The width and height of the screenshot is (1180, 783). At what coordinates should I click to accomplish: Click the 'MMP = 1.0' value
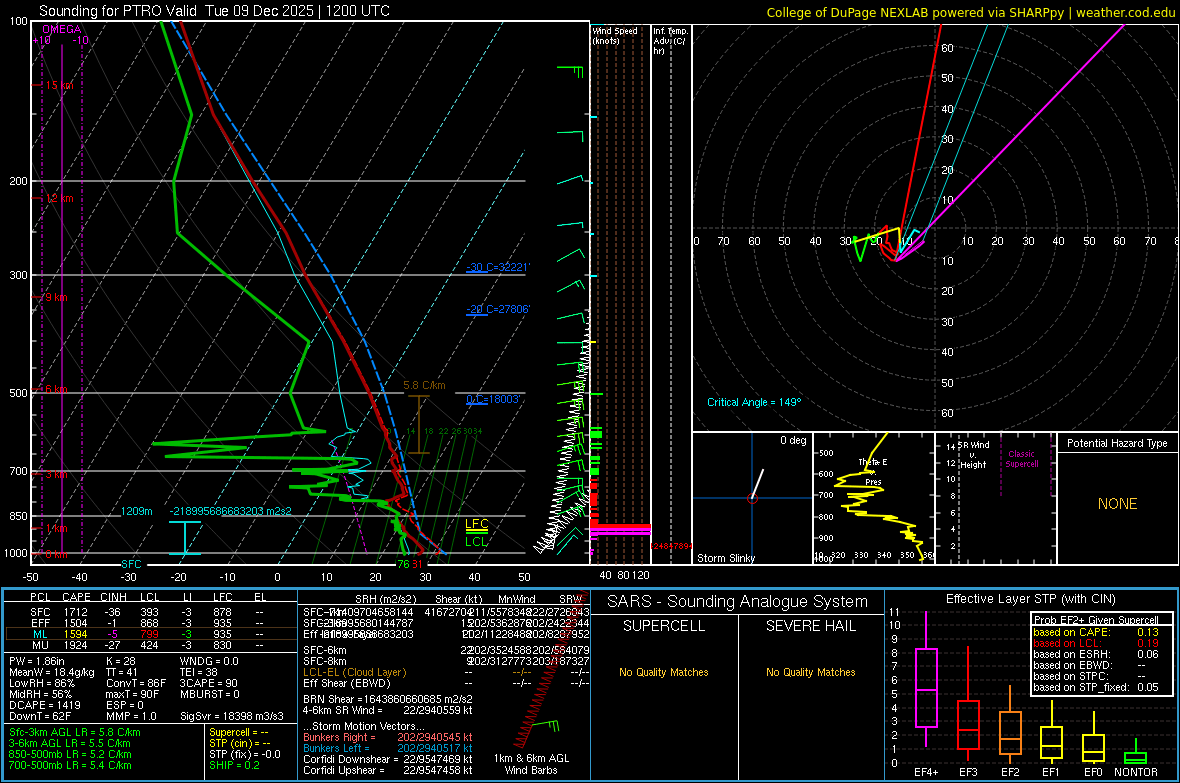pos(131,716)
